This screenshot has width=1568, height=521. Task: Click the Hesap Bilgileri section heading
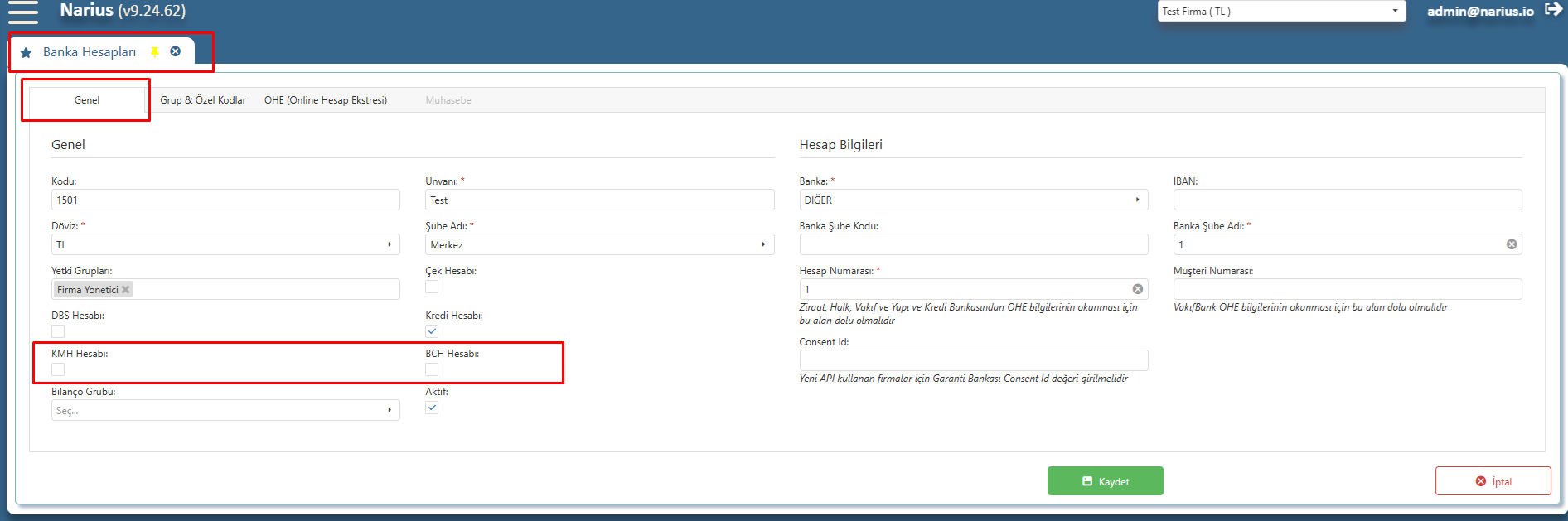pyautogui.click(x=840, y=145)
